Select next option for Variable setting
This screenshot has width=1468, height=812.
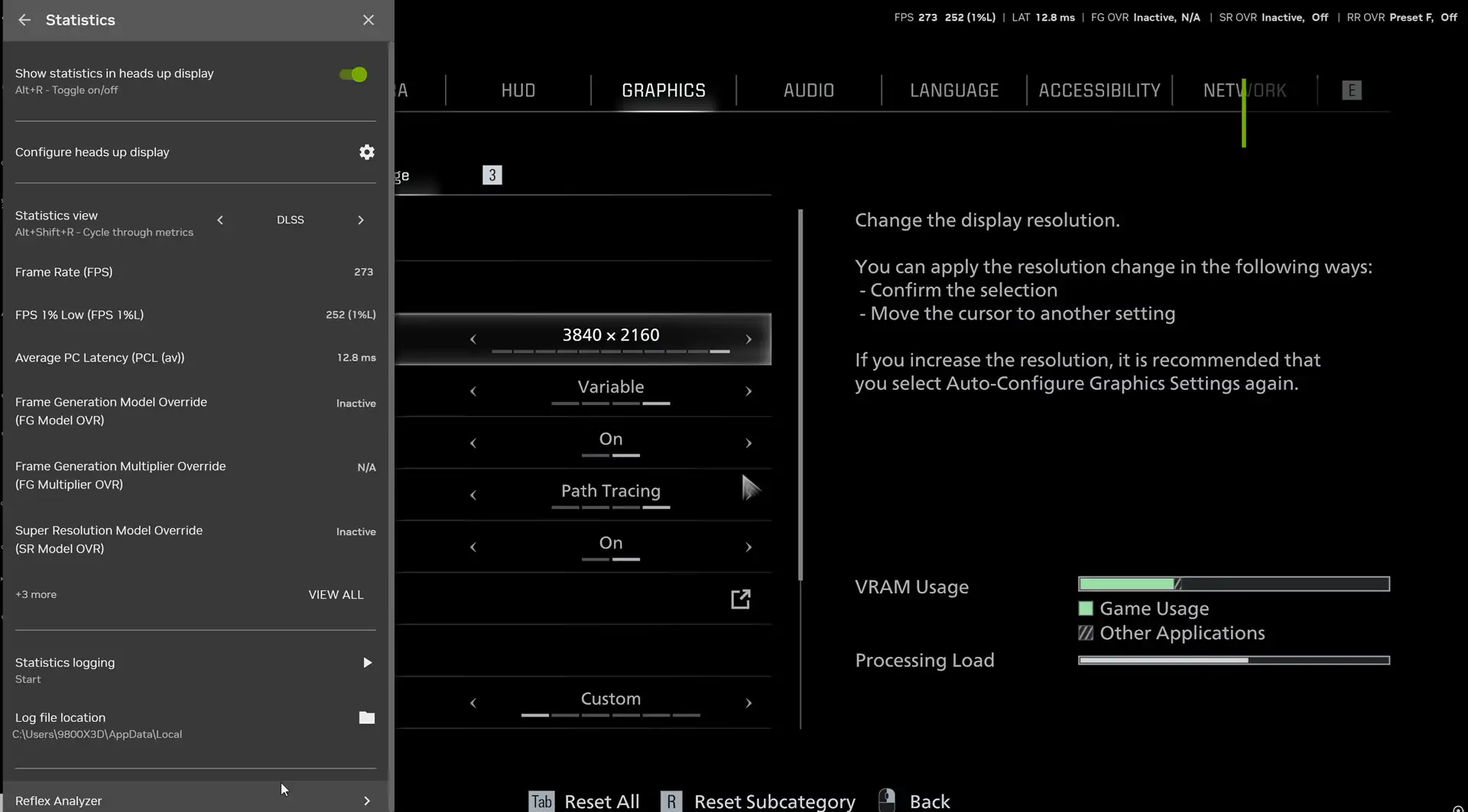pyautogui.click(x=749, y=391)
